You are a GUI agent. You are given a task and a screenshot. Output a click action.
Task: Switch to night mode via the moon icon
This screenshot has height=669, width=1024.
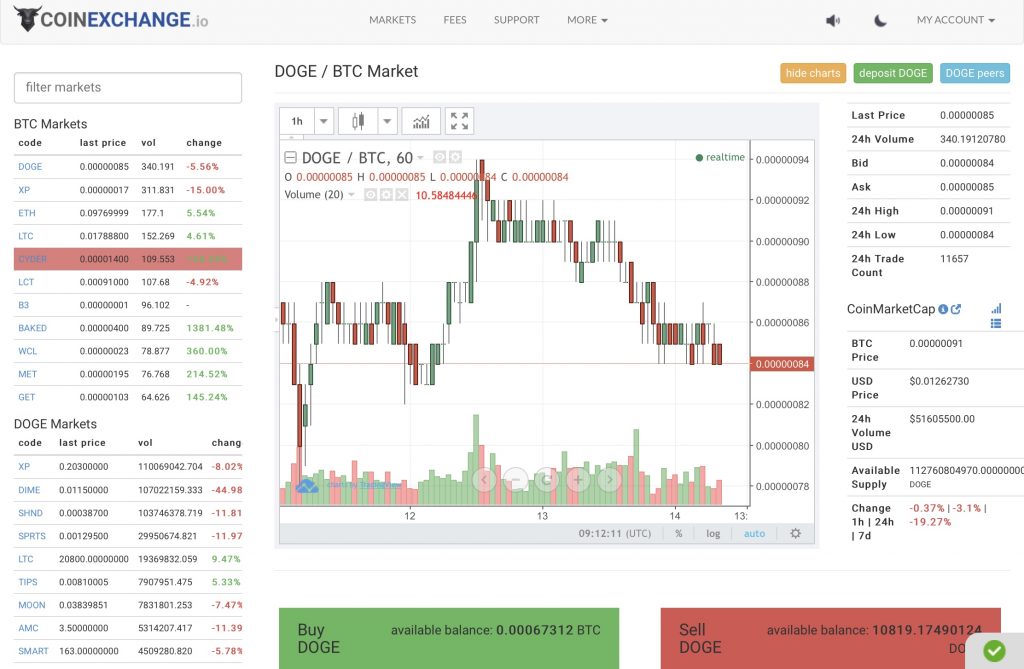pos(880,20)
